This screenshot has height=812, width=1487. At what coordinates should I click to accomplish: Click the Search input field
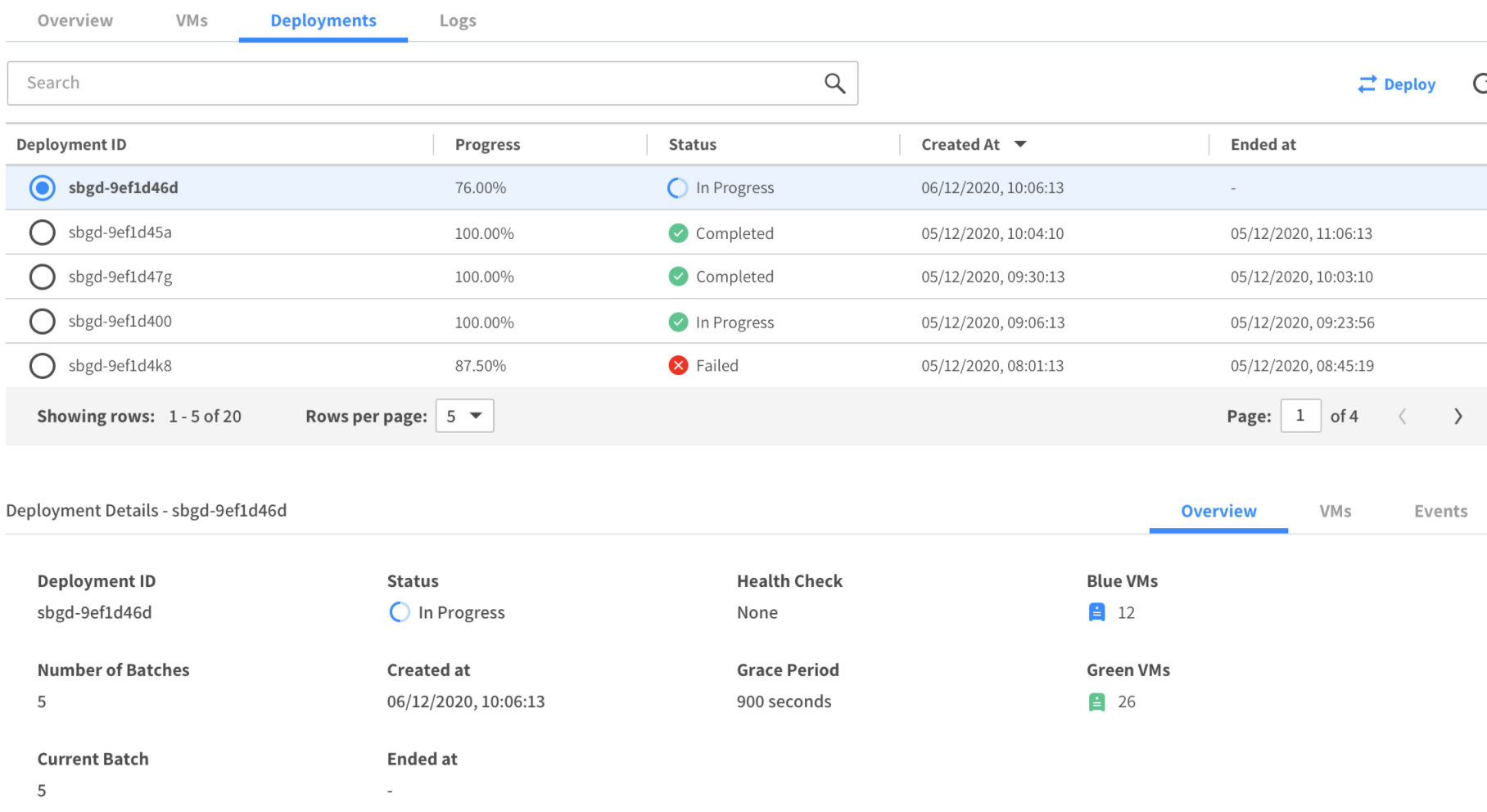(x=409, y=83)
